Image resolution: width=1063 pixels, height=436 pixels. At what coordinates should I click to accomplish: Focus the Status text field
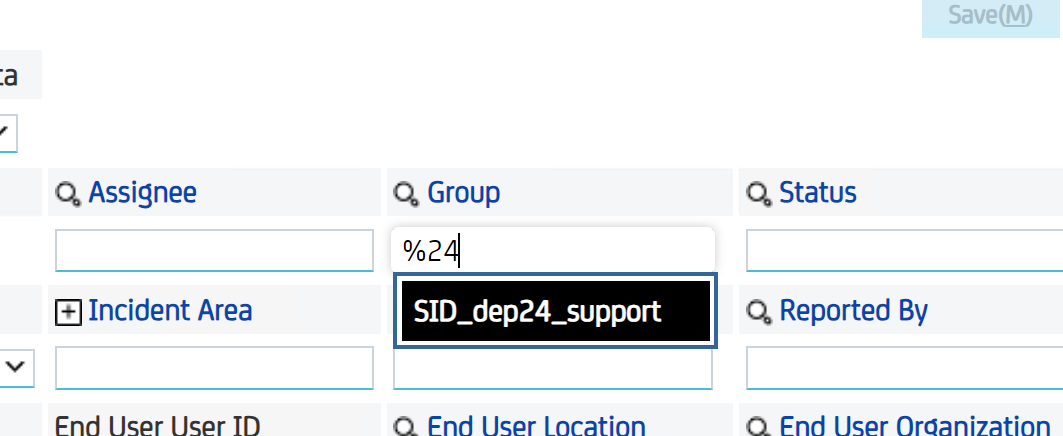[903, 251]
